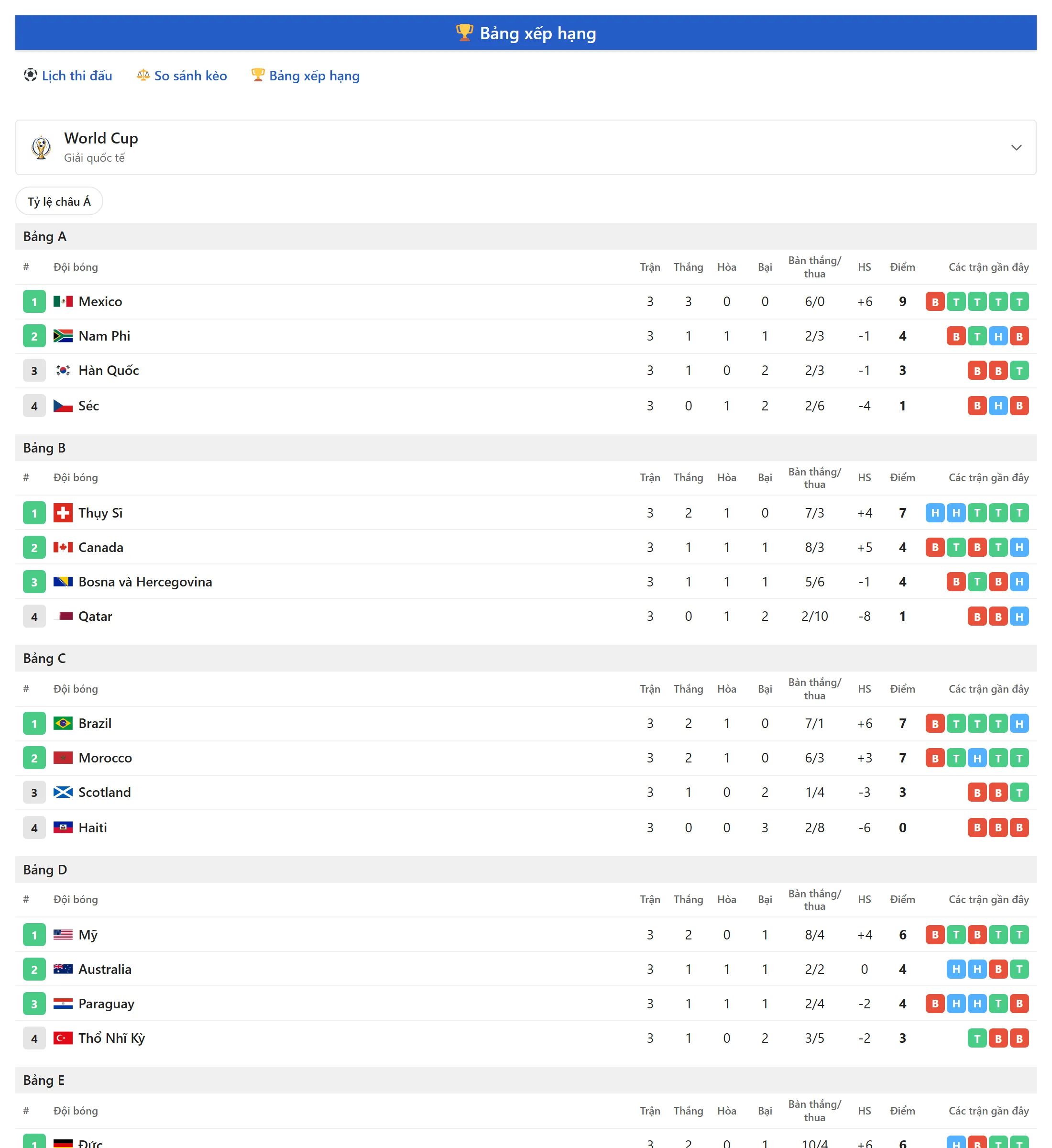Click the blue H badge in Qatar row
1052x1148 pixels.
click(1019, 616)
